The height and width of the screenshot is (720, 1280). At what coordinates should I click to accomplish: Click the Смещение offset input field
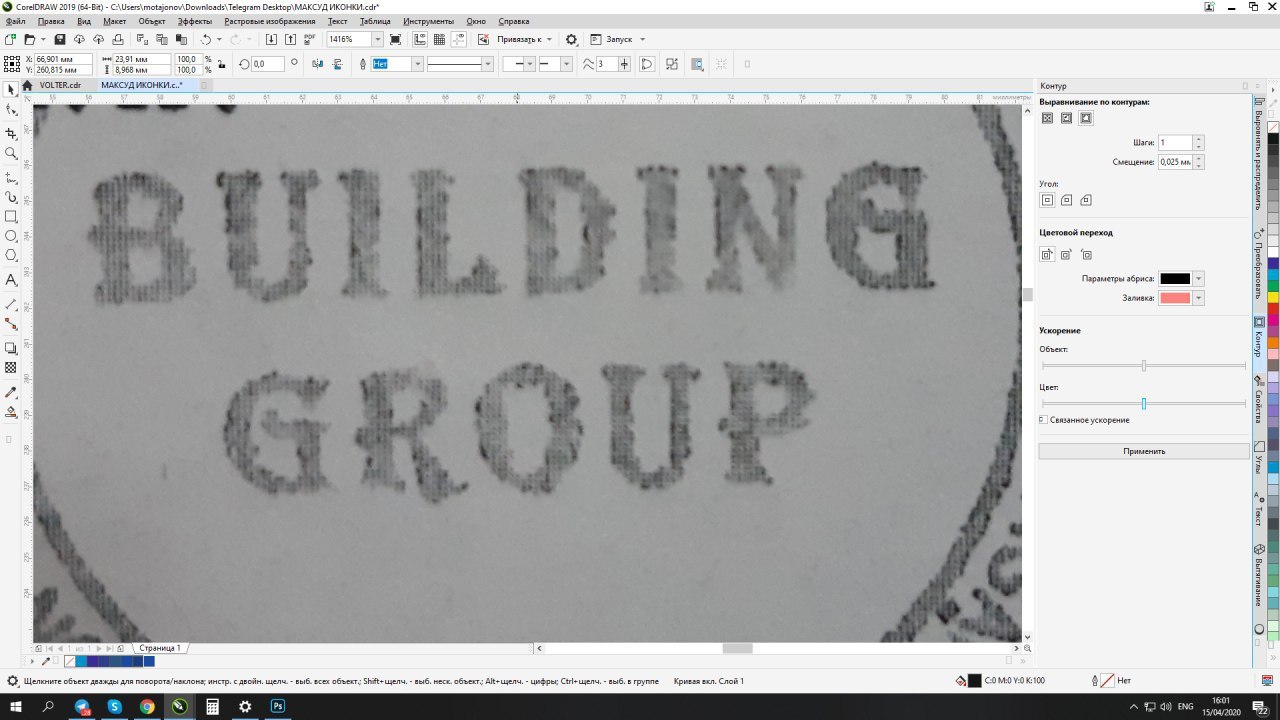click(1176, 161)
